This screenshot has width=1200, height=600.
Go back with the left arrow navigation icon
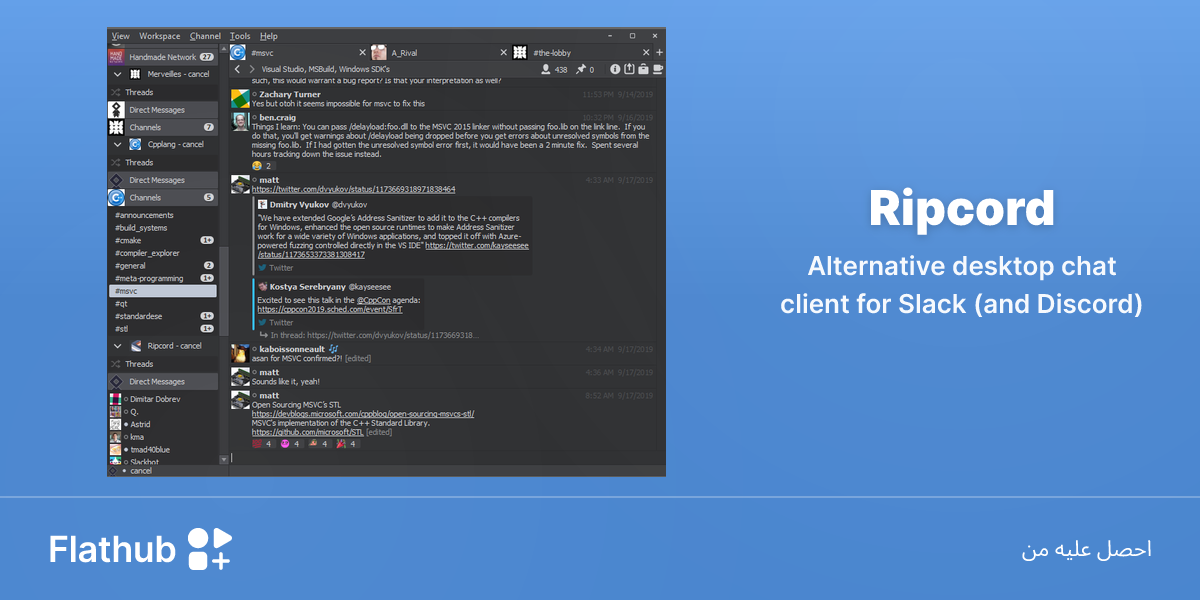click(x=237, y=69)
